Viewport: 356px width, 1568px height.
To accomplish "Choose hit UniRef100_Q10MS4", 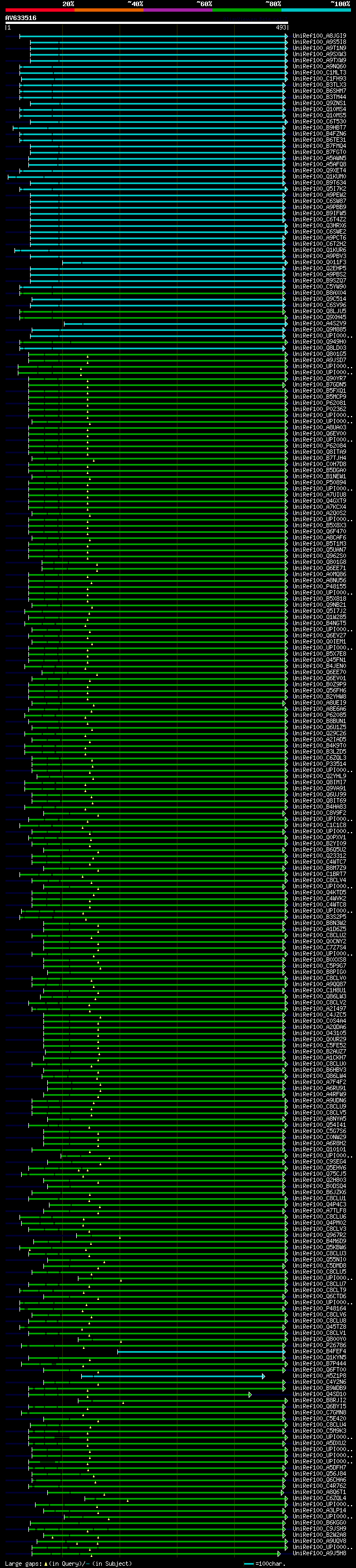I will [319, 110].
